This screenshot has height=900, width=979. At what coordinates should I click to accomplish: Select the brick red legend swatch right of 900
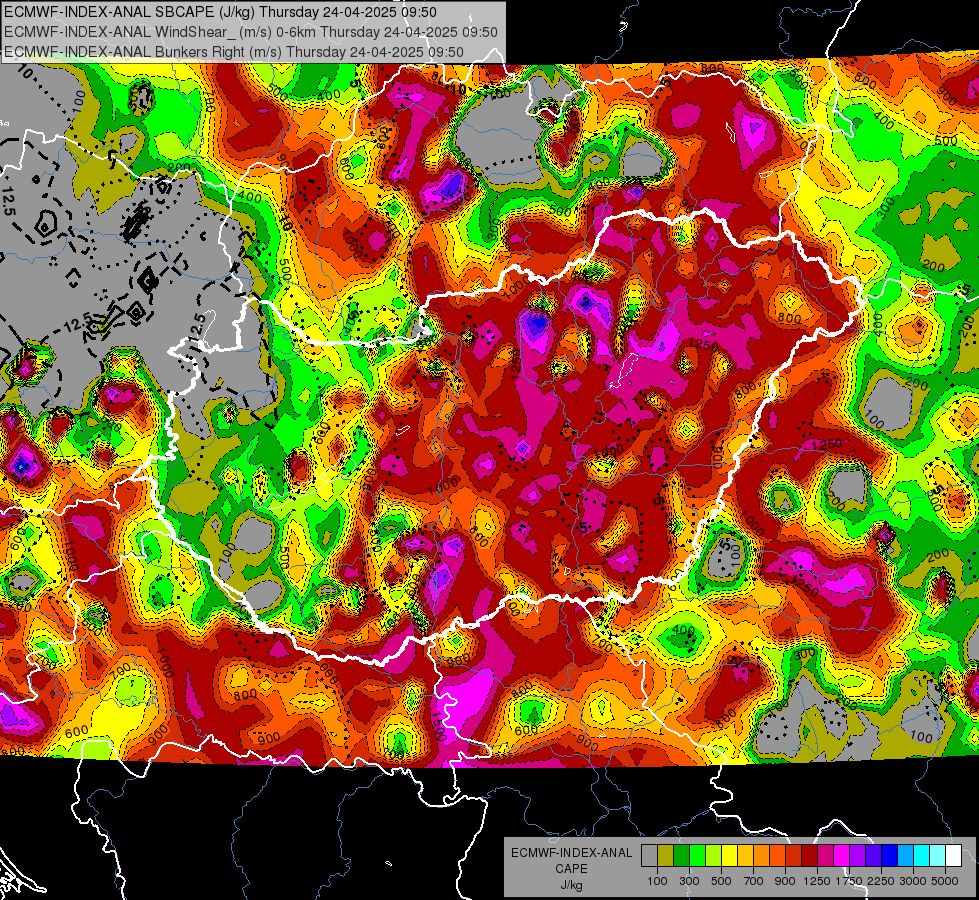[794, 855]
